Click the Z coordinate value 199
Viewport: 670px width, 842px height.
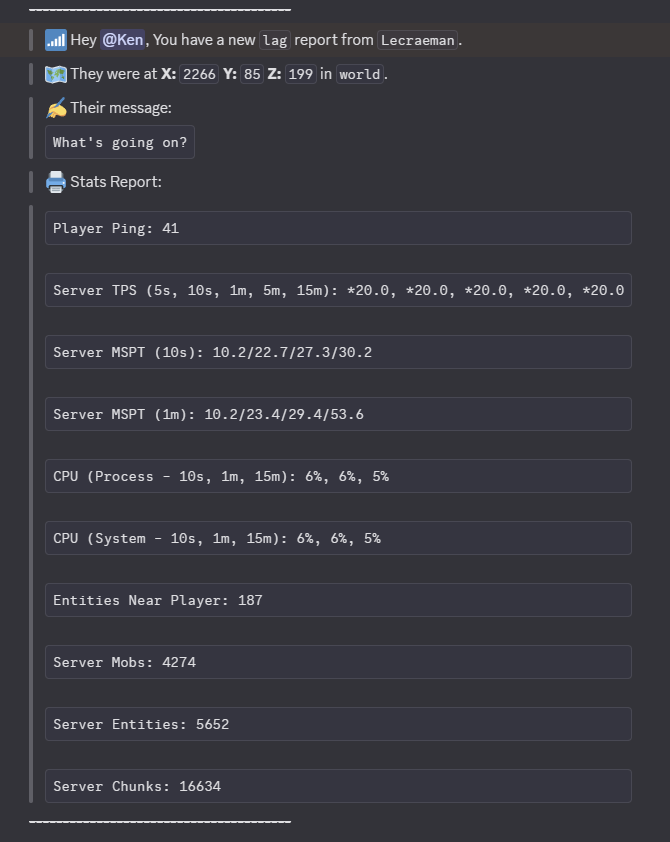pyautogui.click(x=300, y=75)
